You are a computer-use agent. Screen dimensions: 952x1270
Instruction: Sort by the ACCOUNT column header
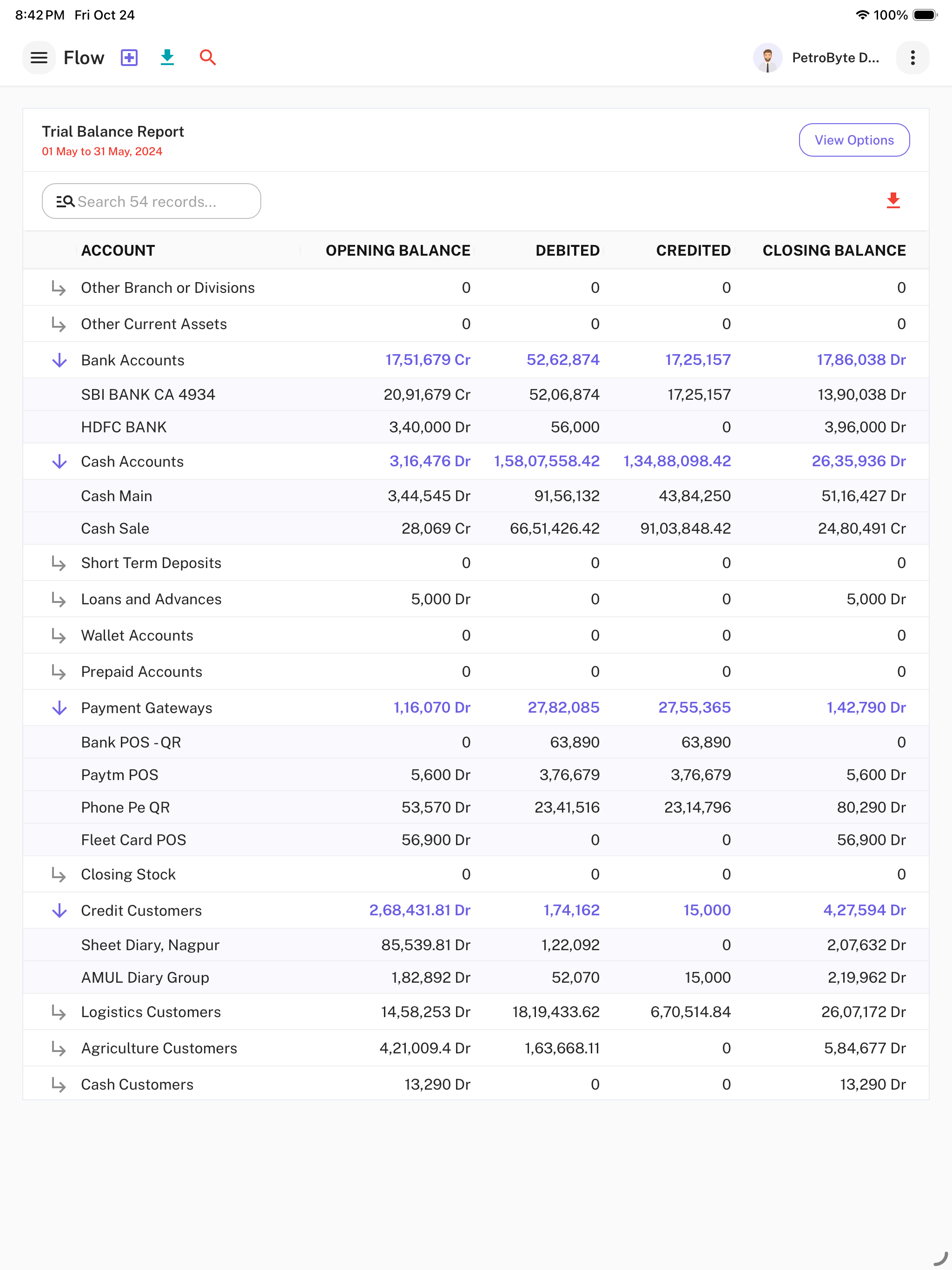[x=118, y=250]
